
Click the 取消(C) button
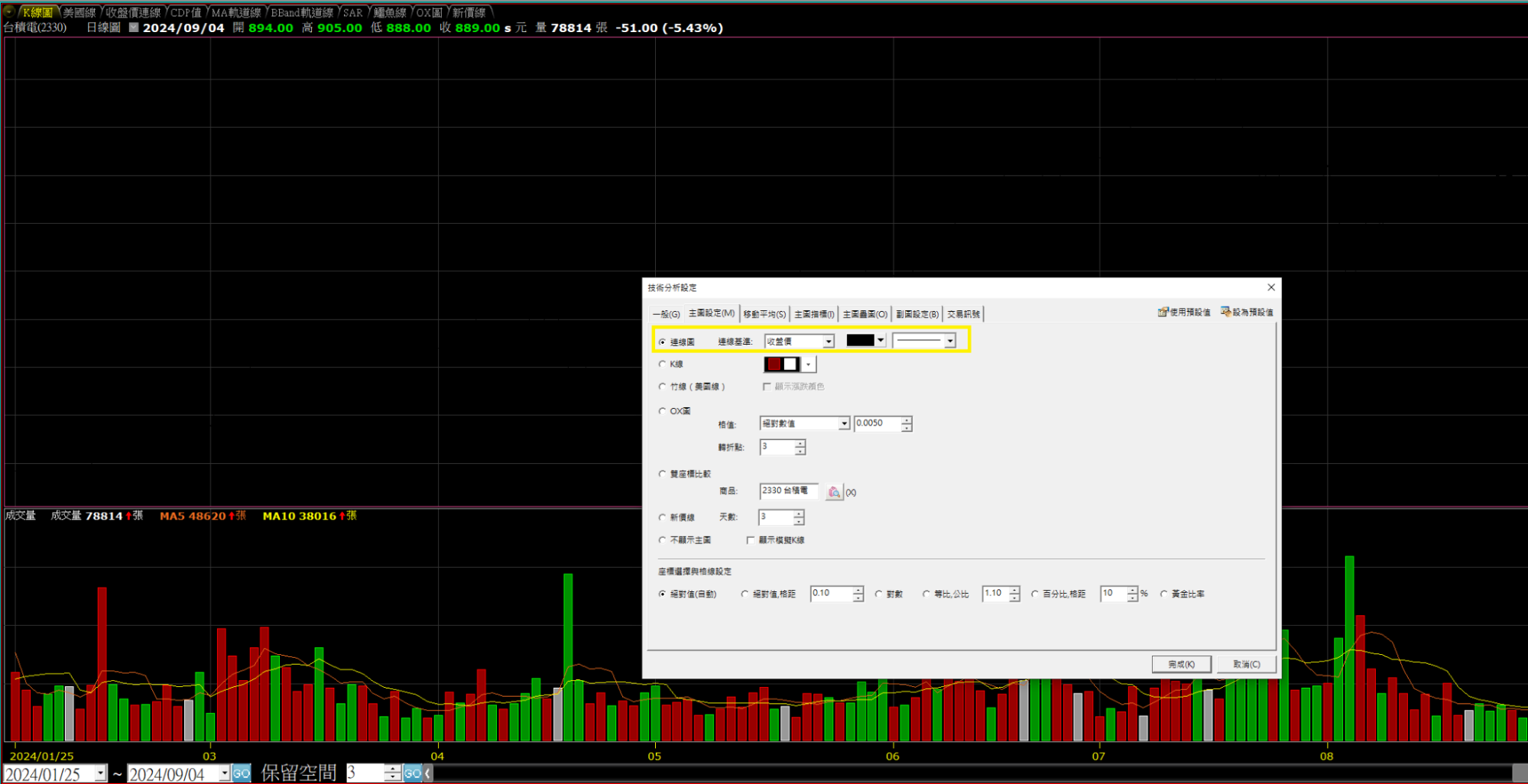1246,664
